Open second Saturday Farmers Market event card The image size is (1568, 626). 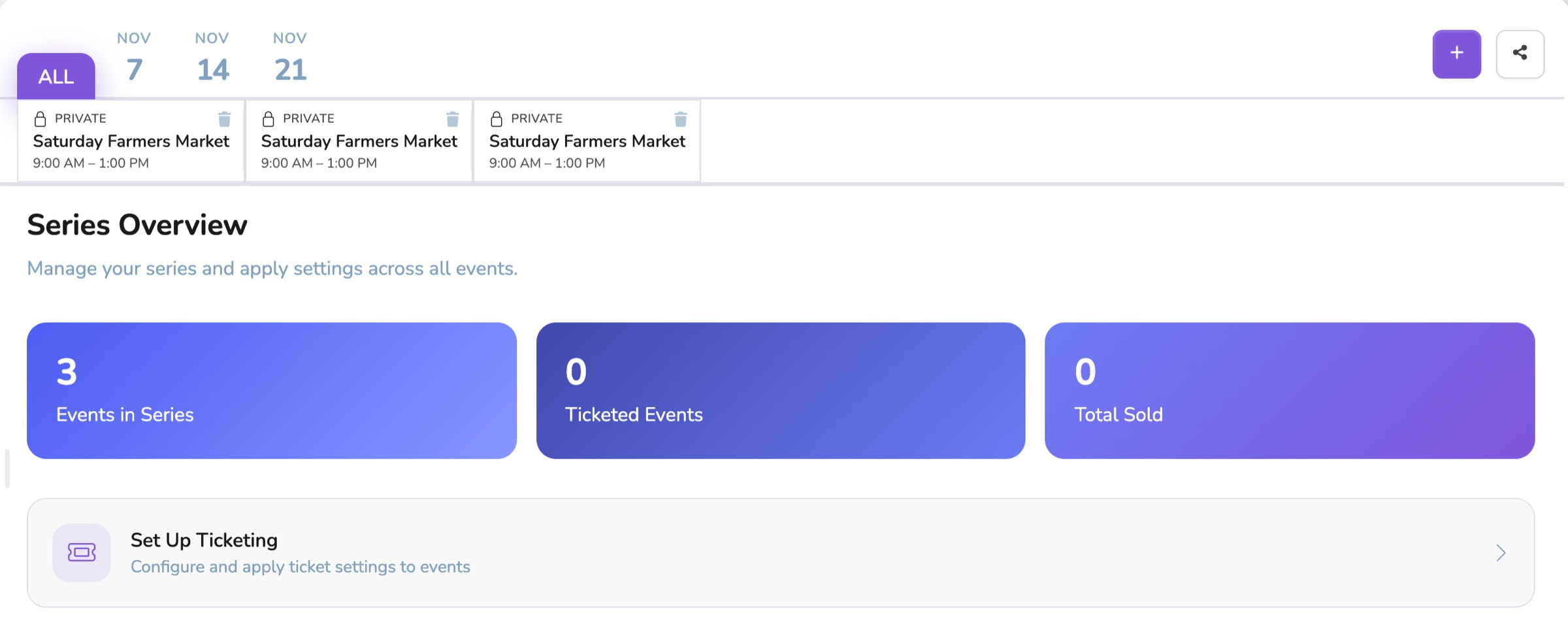[x=359, y=140]
